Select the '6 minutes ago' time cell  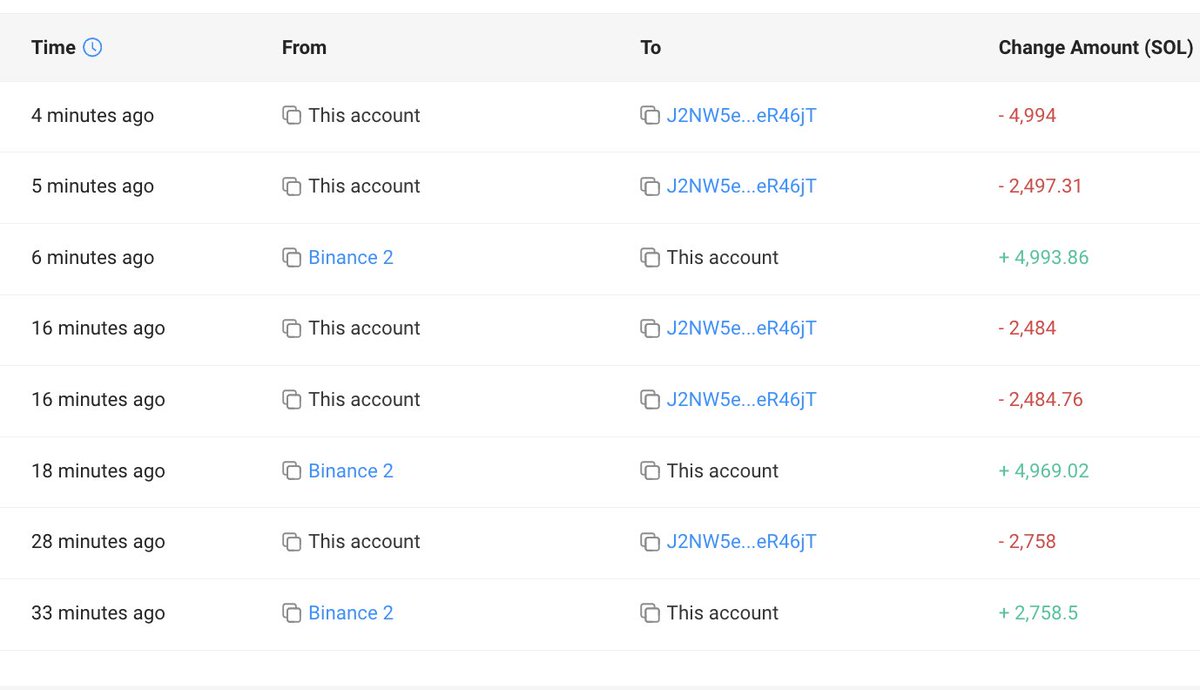[92, 258]
